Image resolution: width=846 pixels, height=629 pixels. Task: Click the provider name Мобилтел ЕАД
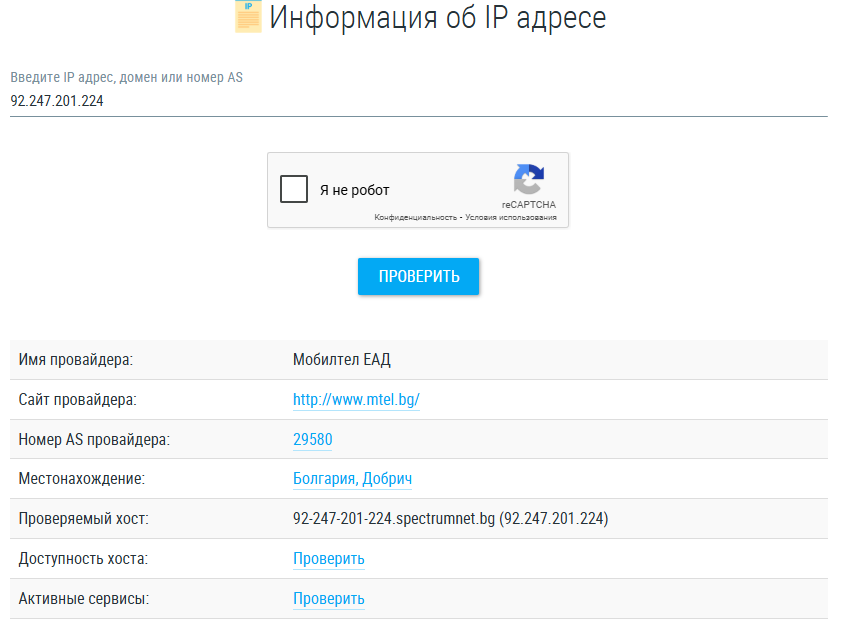(342, 360)
